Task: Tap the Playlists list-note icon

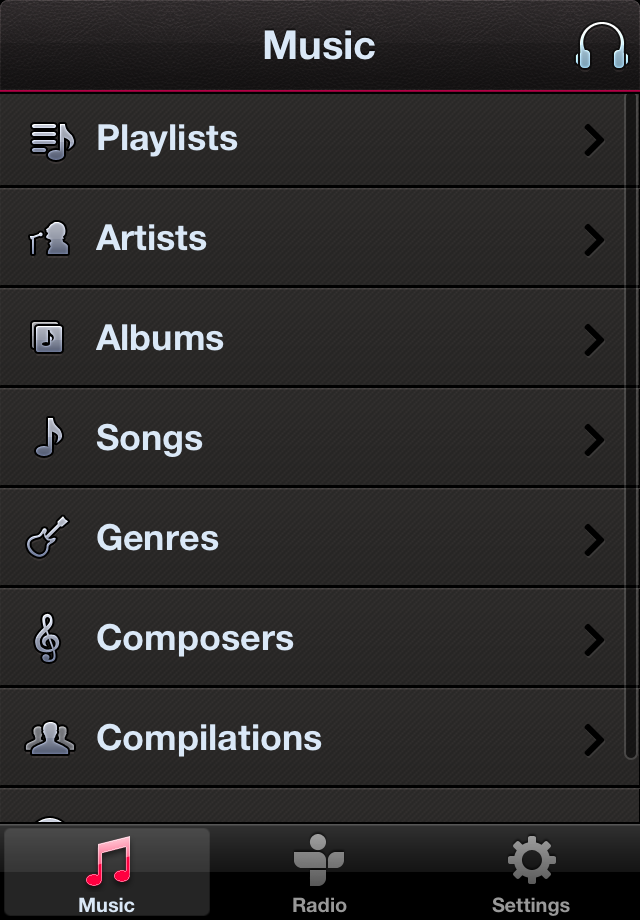Action: coord(51,139)
